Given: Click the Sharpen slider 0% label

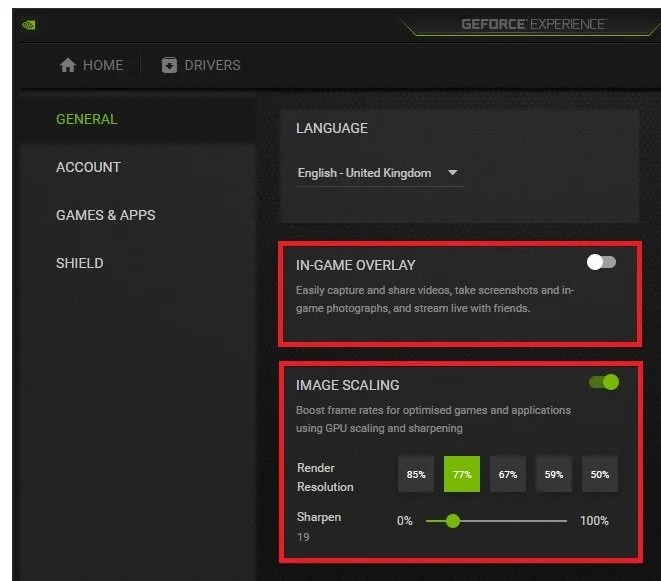Looking at the screenshot, I should 405,521.
